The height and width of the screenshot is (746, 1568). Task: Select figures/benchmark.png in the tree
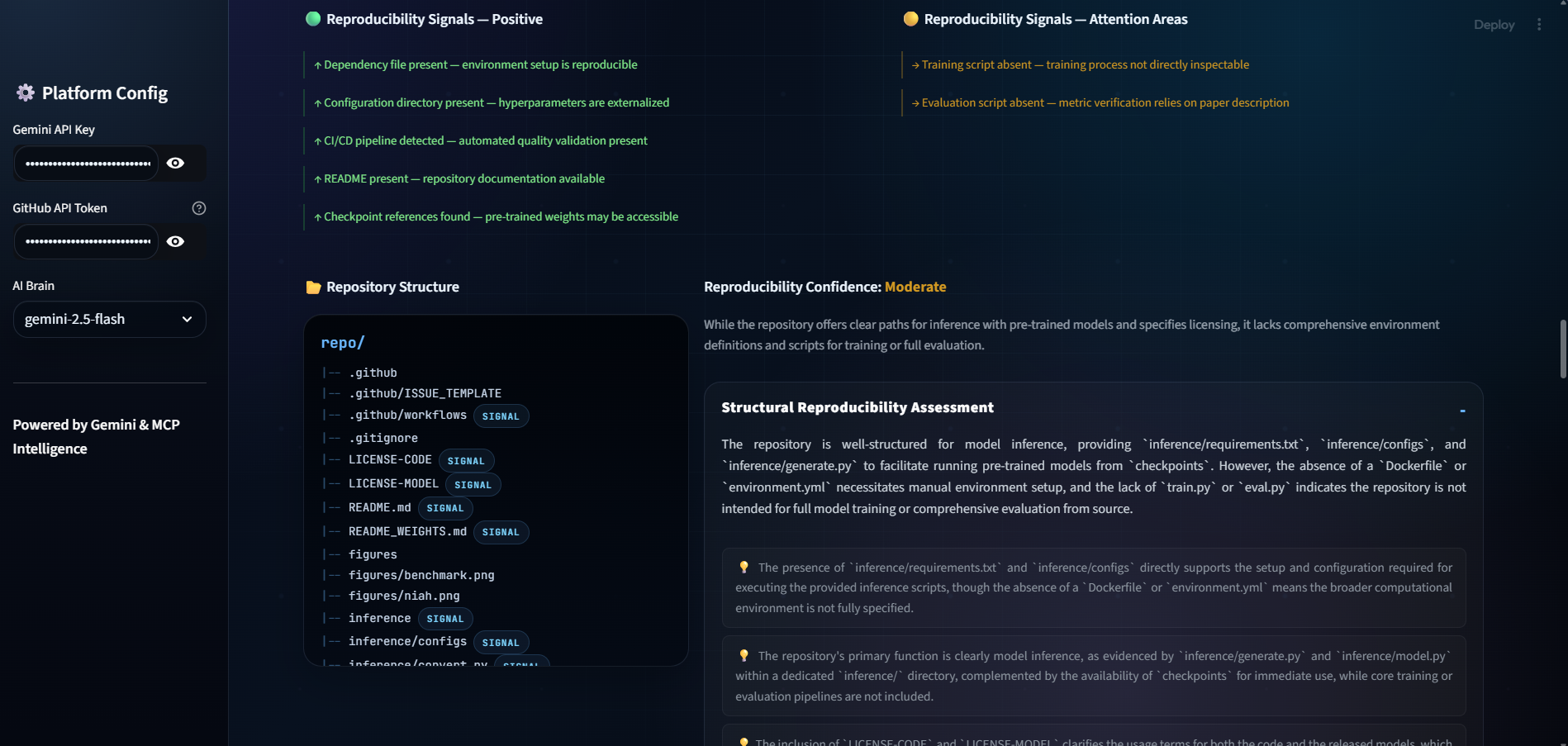click(421, 575)
